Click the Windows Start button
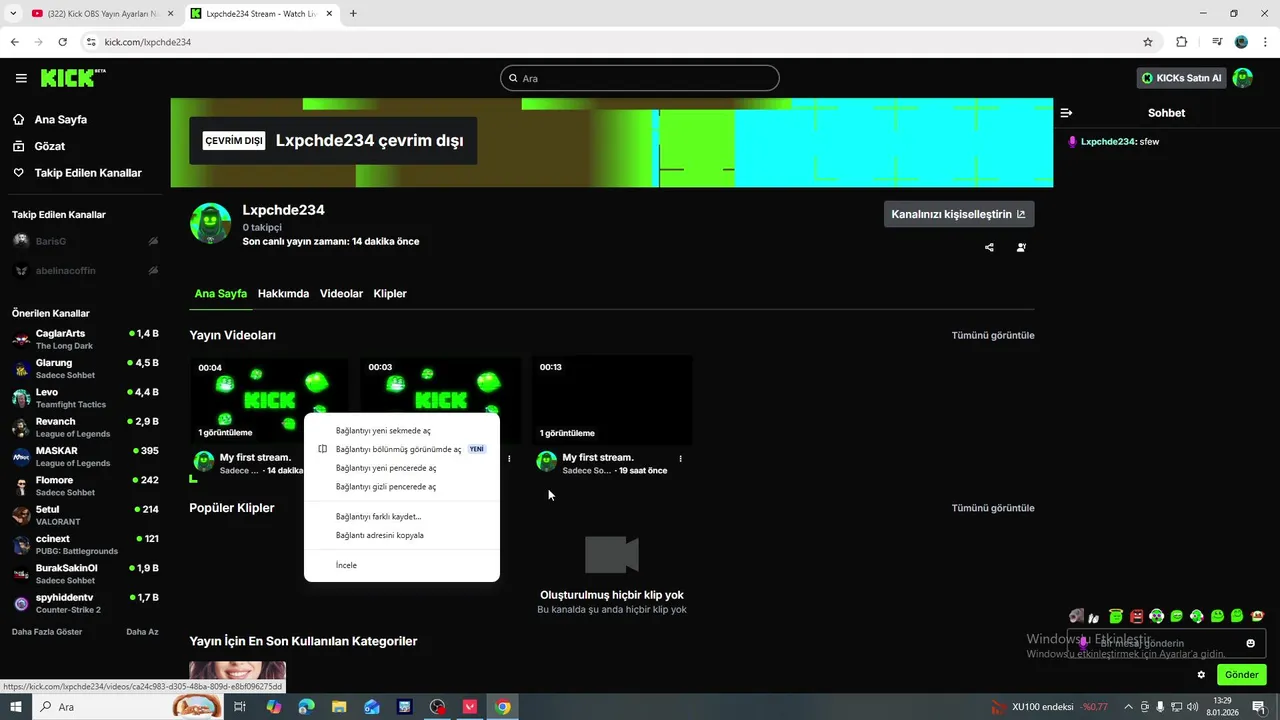Image resolution: width=1280 pixels, height=720 pixels. [15, 707]
